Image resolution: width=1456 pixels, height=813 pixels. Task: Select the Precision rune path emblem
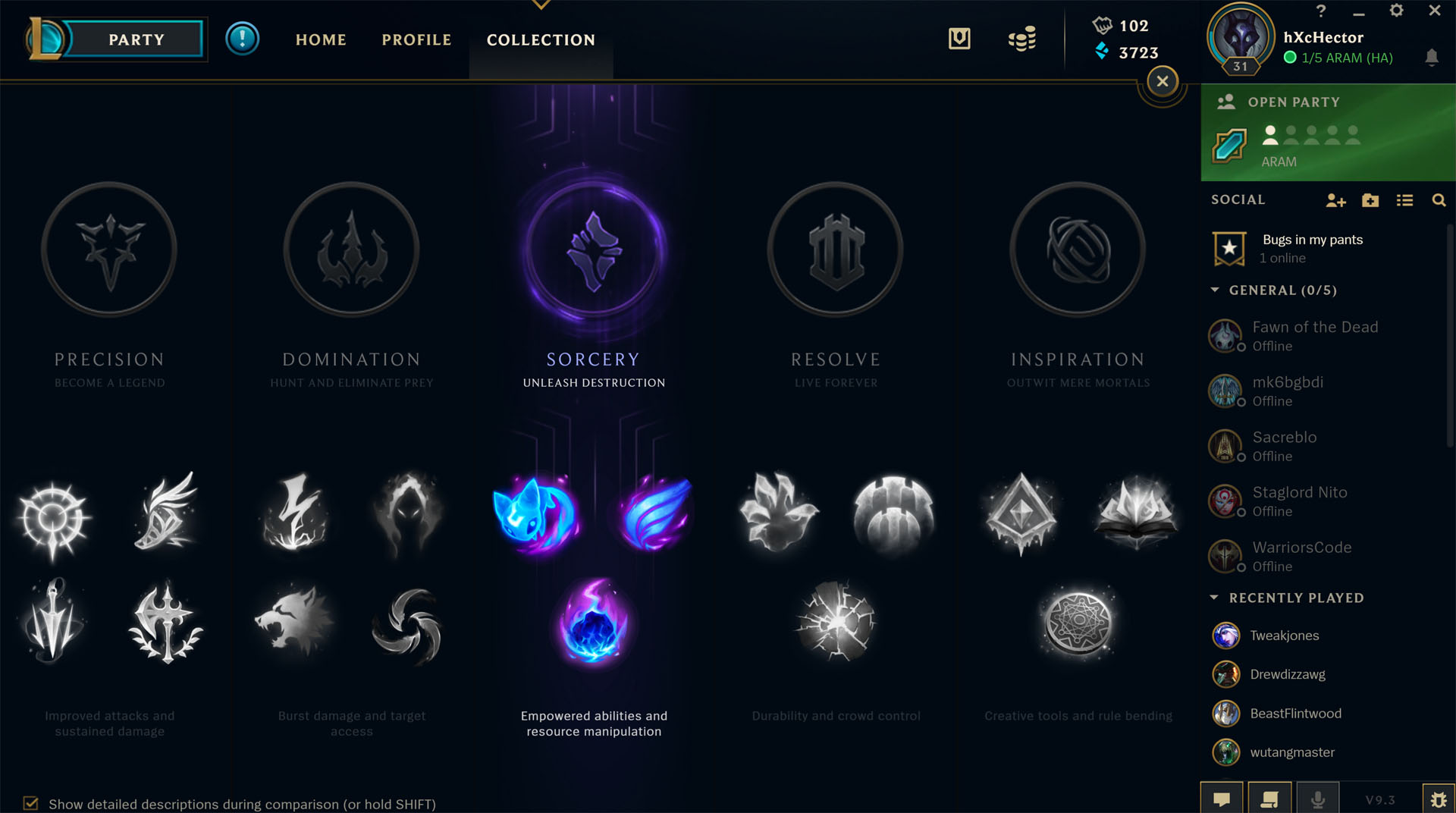(x=109, y=250)
